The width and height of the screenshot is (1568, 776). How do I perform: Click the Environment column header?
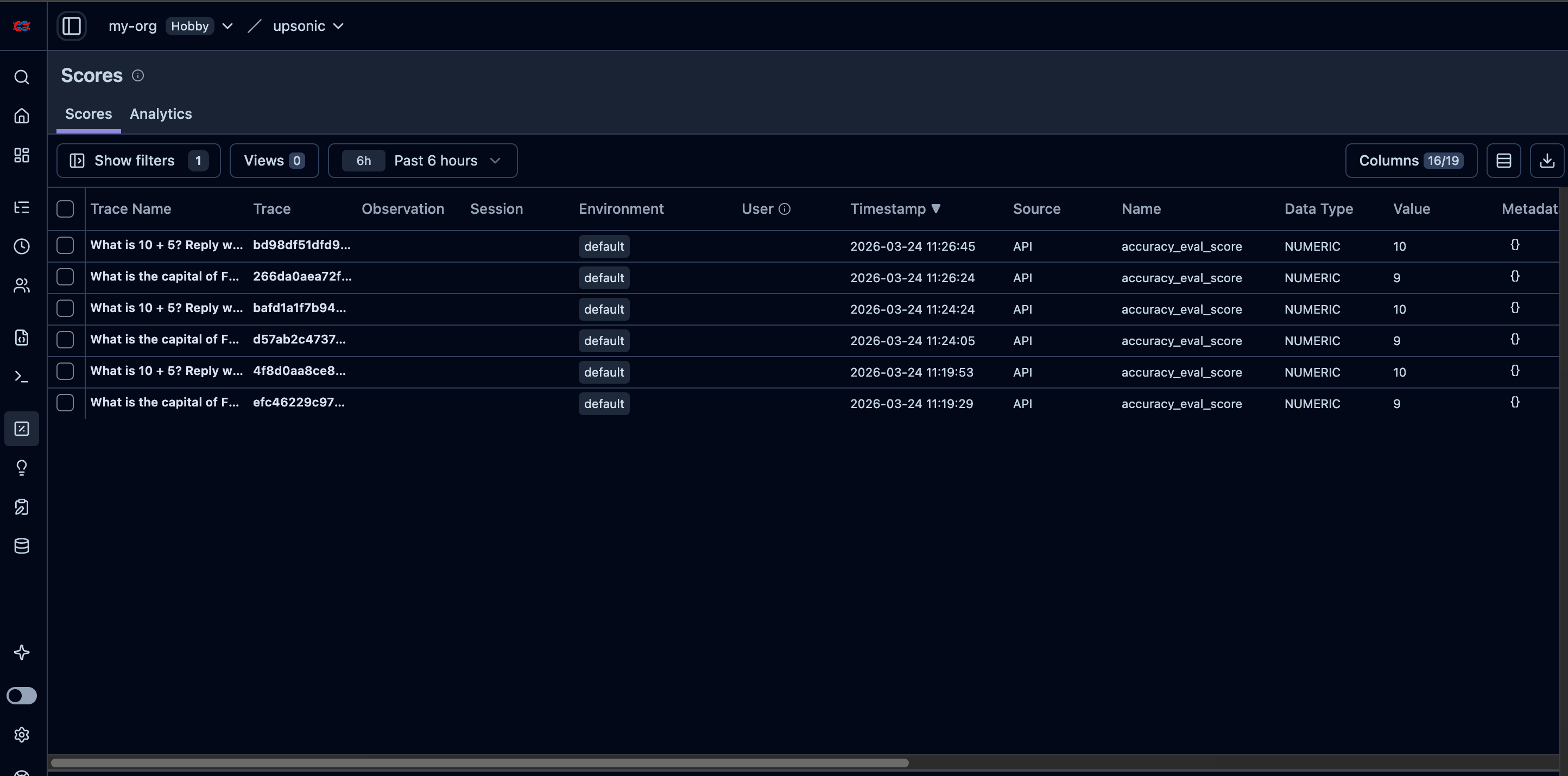(621, 209)
